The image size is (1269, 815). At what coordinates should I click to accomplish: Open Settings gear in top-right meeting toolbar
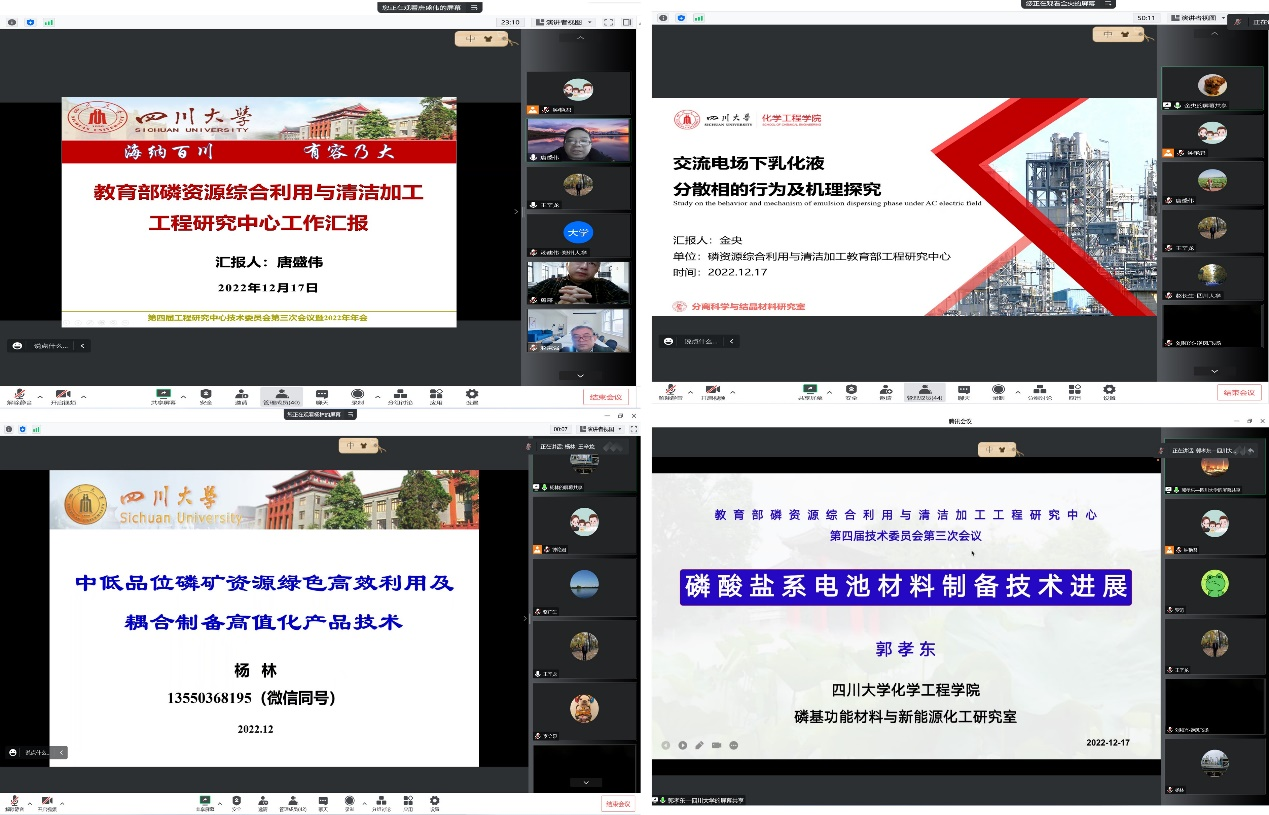click(x=1109, y=391)
